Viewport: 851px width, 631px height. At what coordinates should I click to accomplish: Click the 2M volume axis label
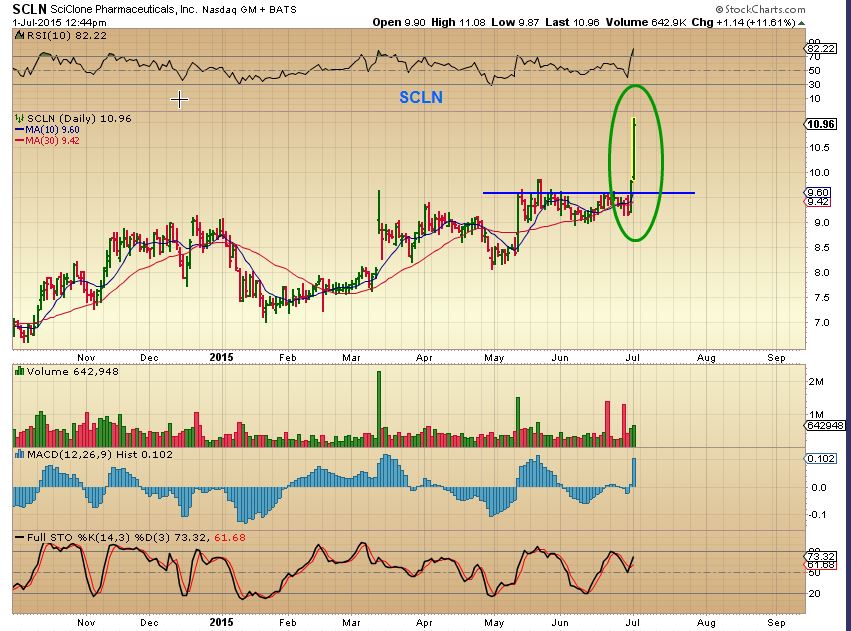816,381
